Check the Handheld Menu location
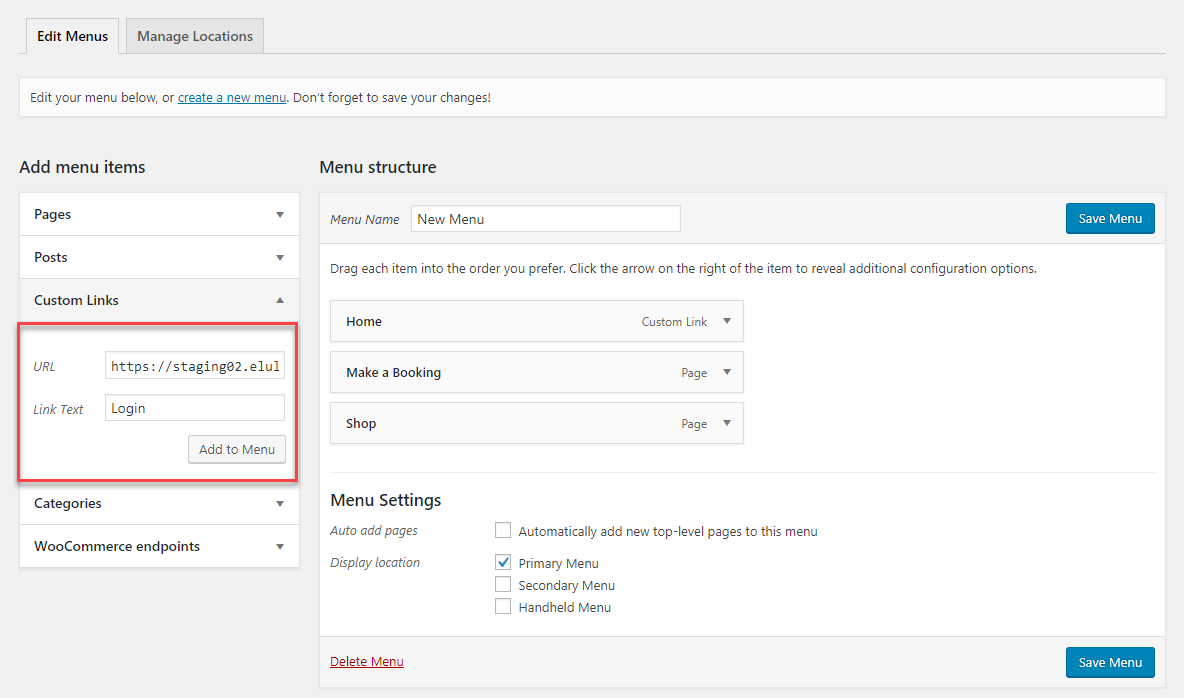This screenshot has height=698, width=1184. [503, 606]
